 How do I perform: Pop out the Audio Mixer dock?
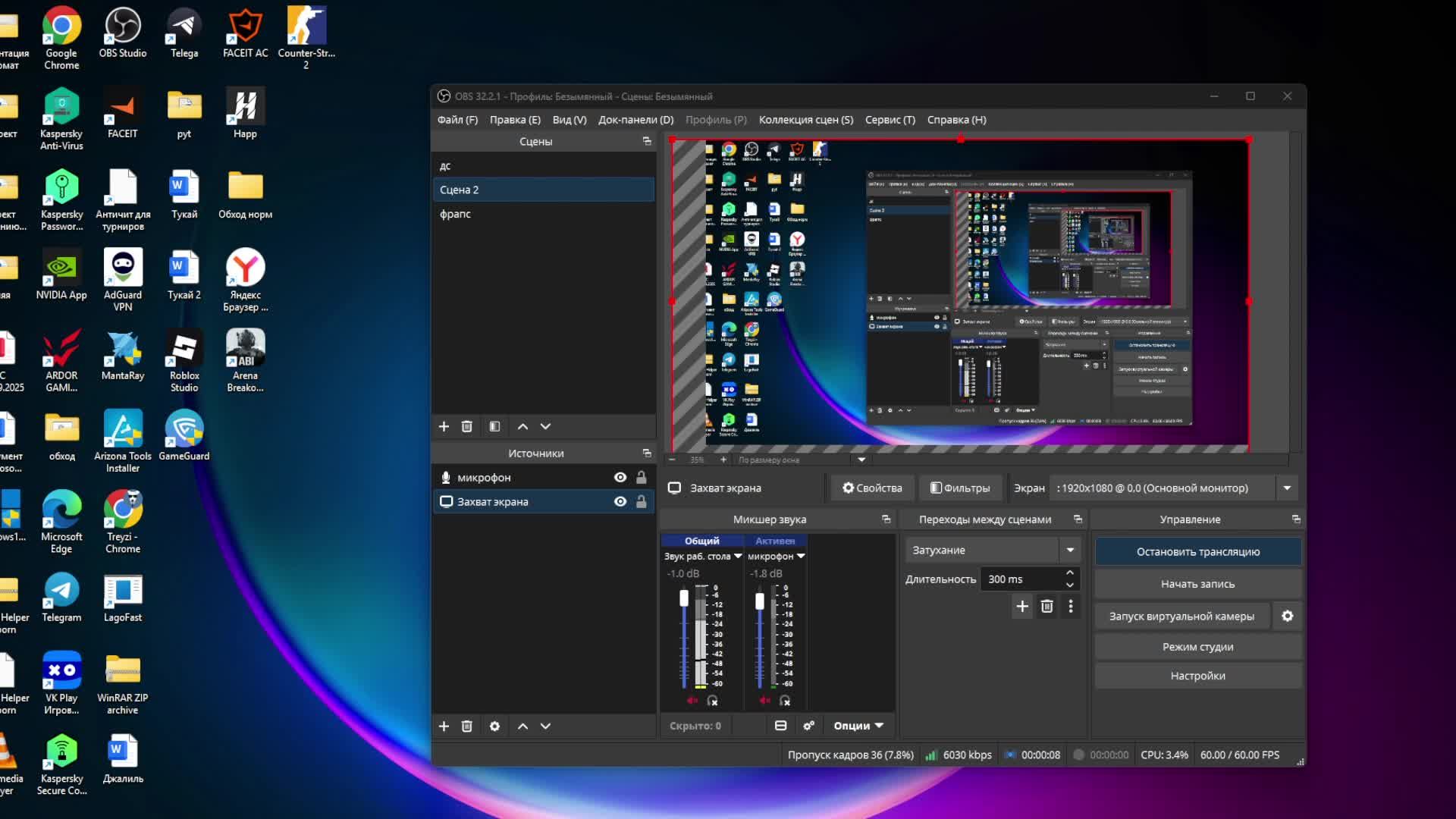tap(886, 519)
